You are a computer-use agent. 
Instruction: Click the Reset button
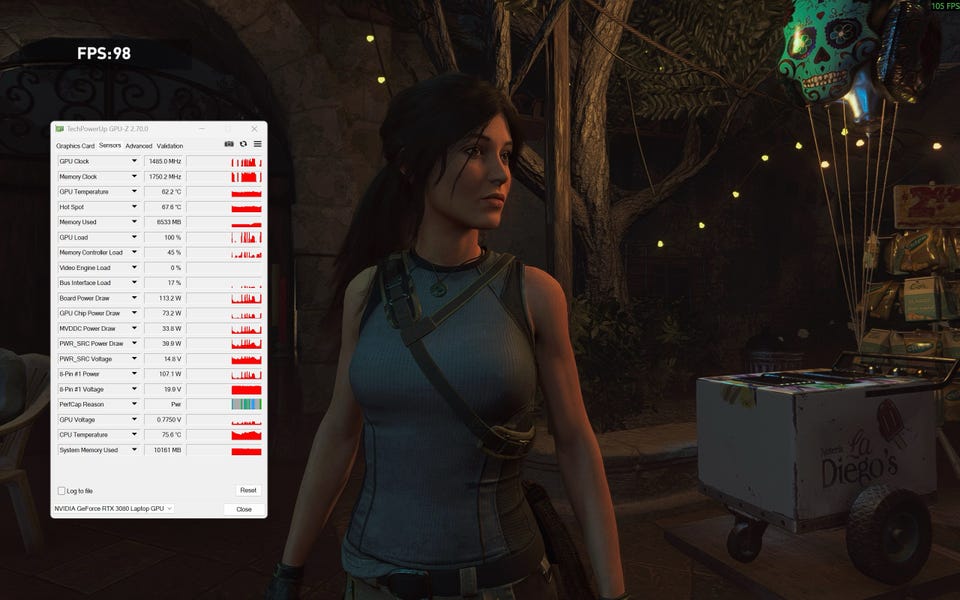pos(248,490)
